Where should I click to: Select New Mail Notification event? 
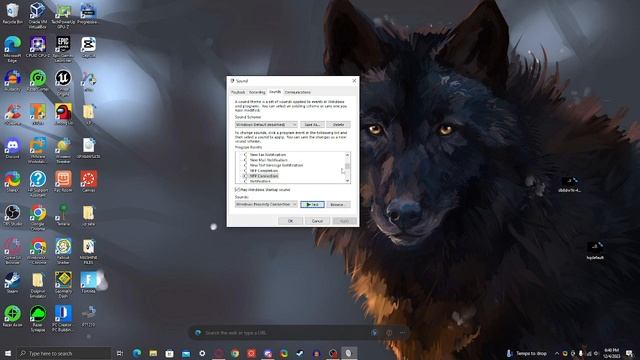[269, 160]
